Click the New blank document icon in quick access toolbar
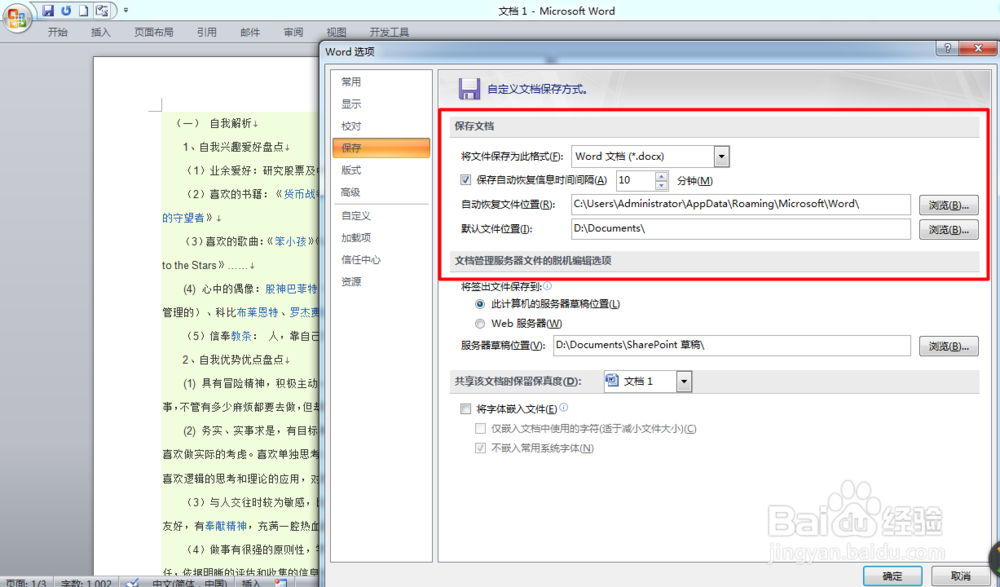Screen dimensions: 1000x587 tap(84, 10)
